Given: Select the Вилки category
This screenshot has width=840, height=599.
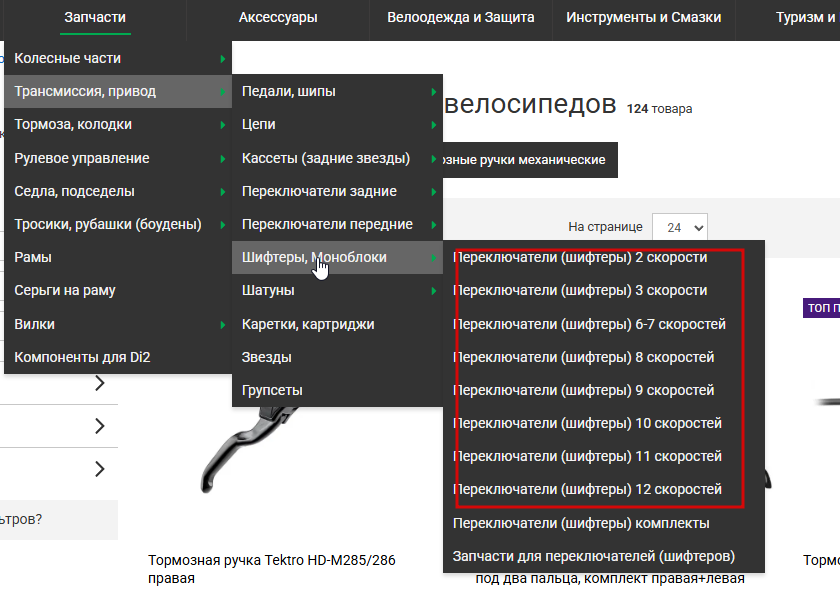Looking at the screenshot, I should click(118, 324).
